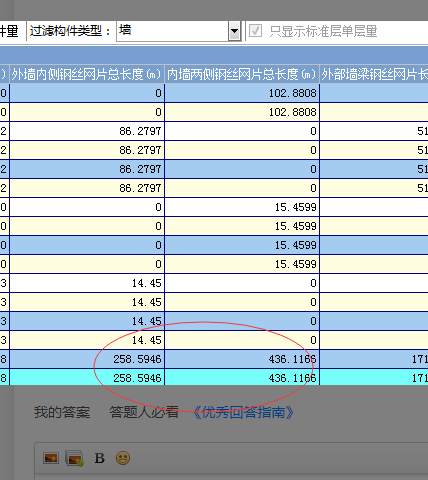Select cell 15.4599 in the blue row
This screenshot has height=480, width=428.
(242, 245)
